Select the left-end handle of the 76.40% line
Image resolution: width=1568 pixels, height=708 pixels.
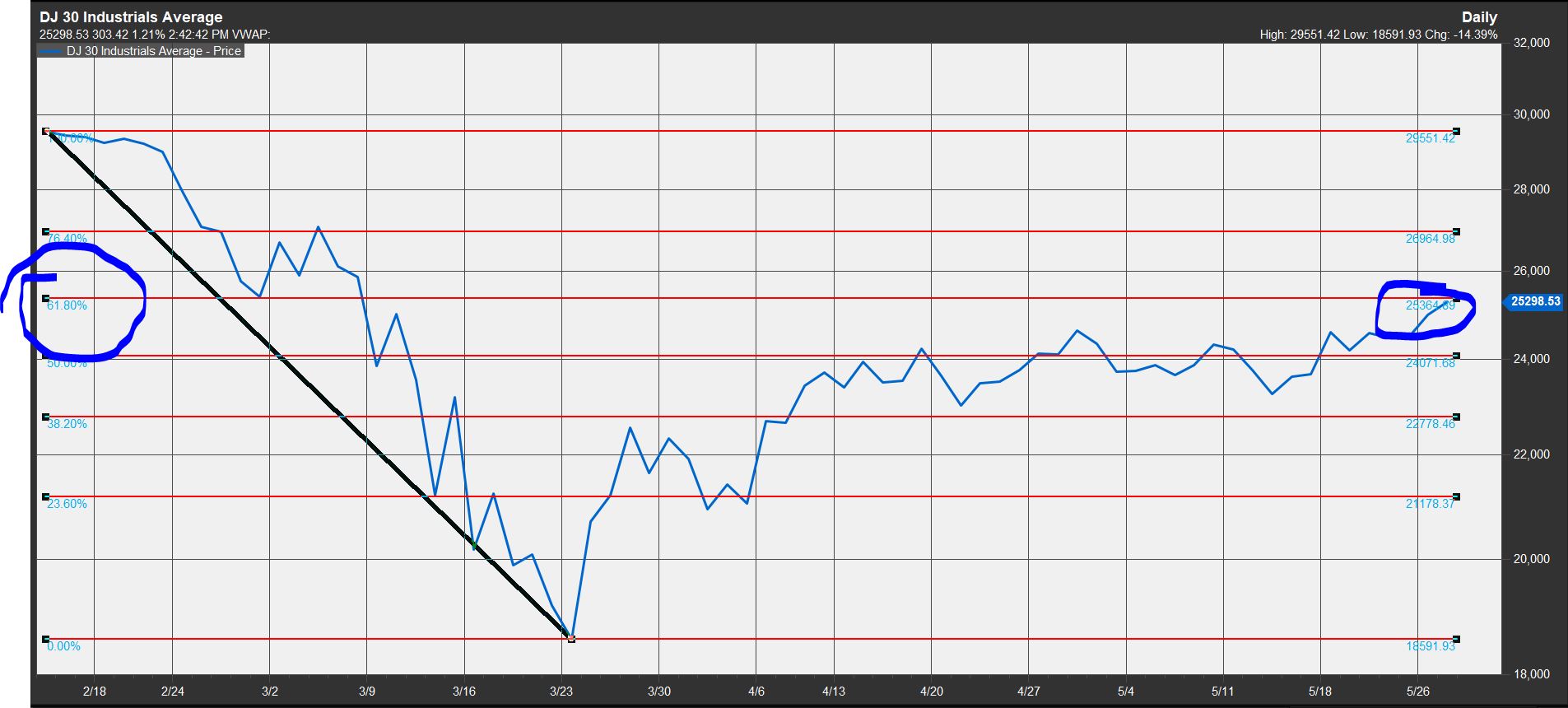(x=45, y=231)
